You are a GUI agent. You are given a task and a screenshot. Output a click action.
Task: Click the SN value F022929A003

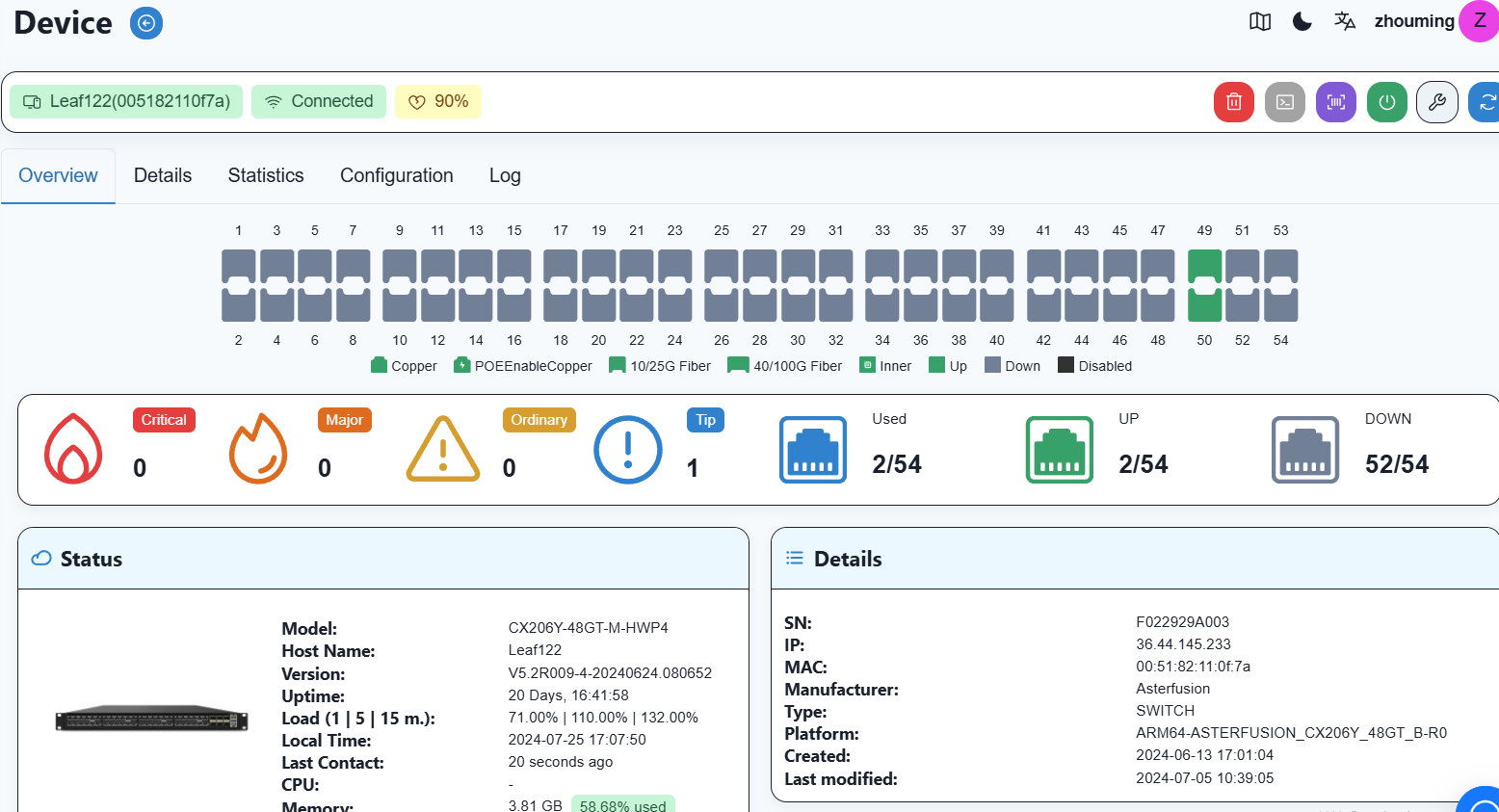pos(1182,622)
